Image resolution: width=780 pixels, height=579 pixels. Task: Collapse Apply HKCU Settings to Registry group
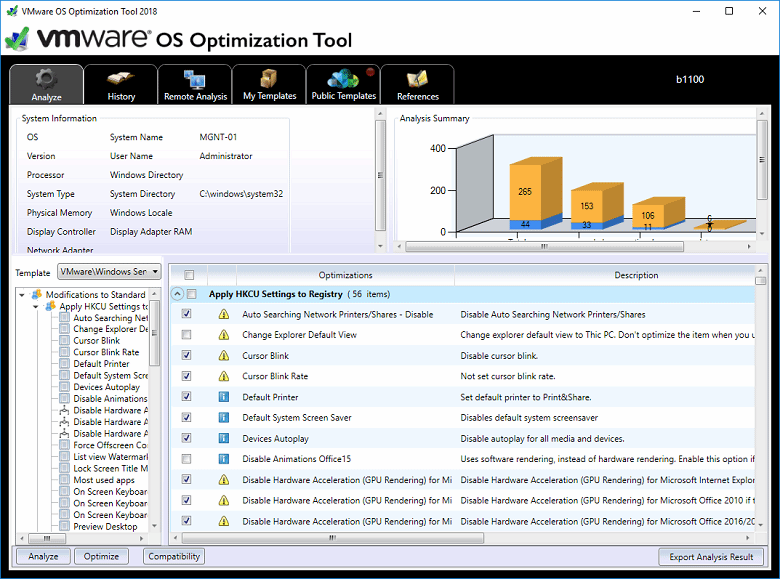tap(177, 294)
